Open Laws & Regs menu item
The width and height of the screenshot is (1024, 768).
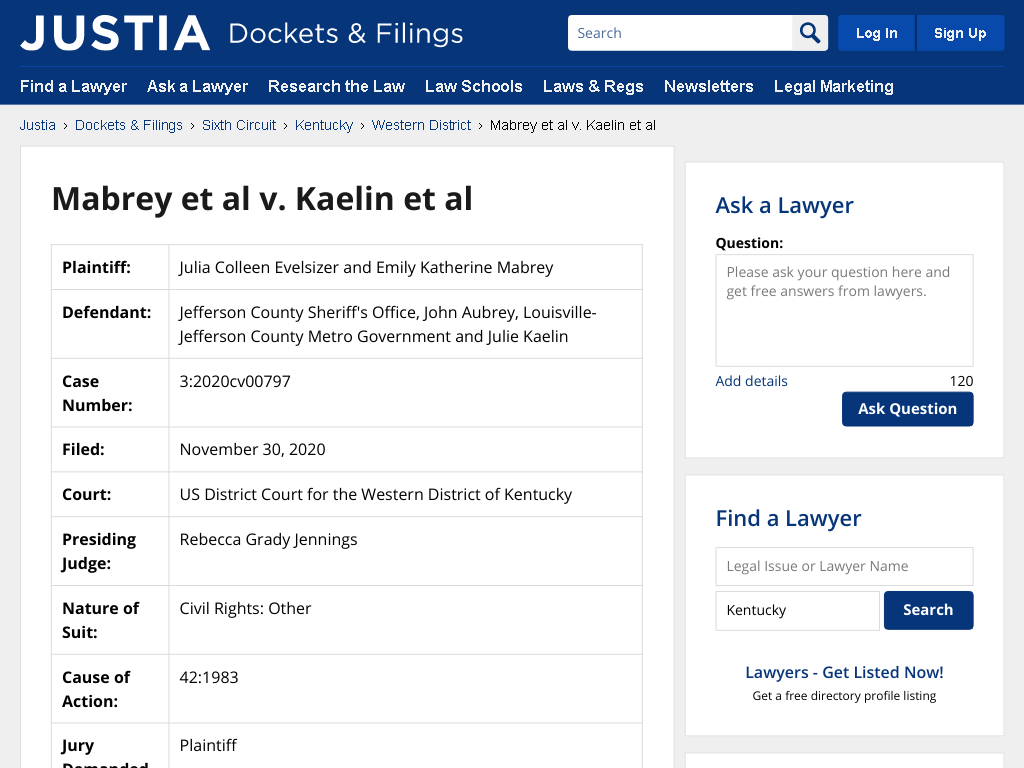coord(593,86)
